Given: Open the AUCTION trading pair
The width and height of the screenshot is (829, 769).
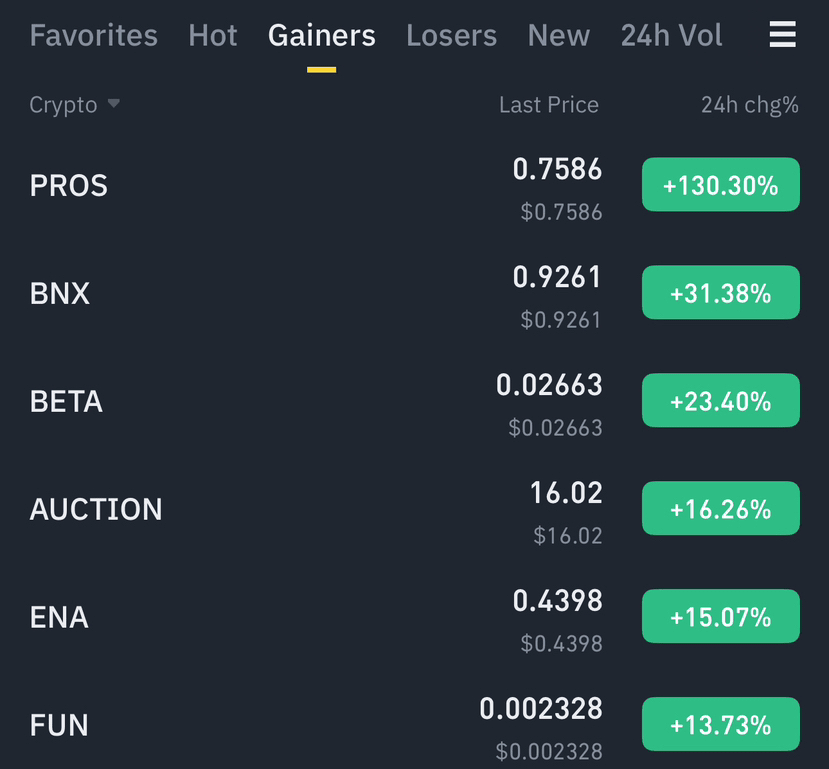Looking at the screenshot, I should (x=96, y=510).
